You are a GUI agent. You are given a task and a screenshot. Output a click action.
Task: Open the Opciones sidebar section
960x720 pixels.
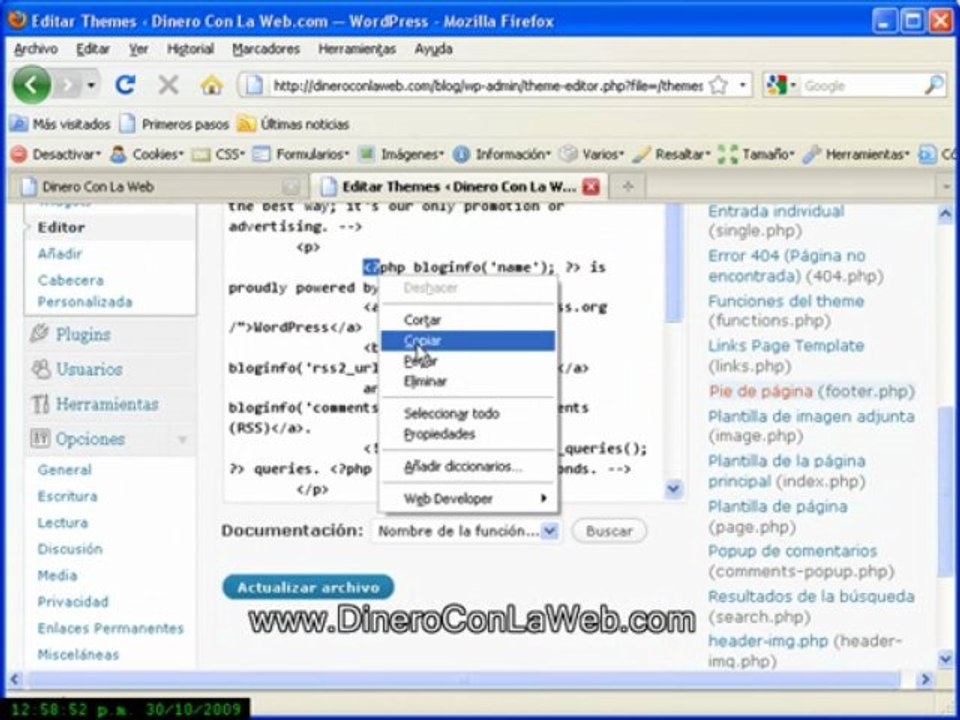point(90,439)
